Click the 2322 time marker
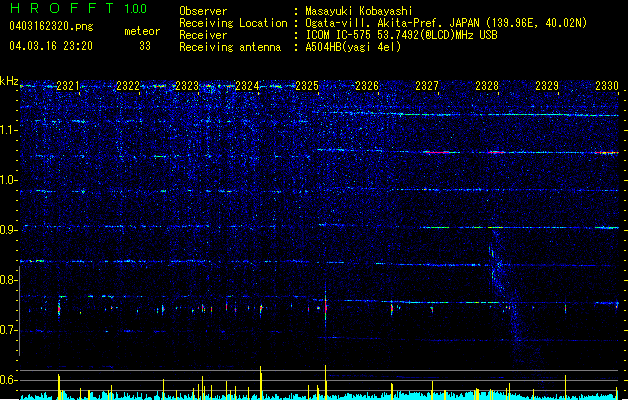 [128, 86]
